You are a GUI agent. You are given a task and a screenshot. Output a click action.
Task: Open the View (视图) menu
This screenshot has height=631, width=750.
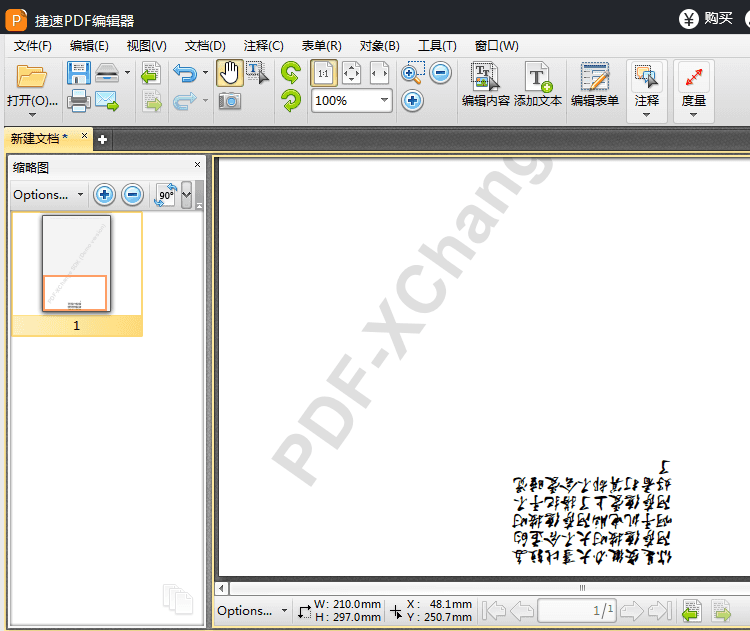pos(146,45)
